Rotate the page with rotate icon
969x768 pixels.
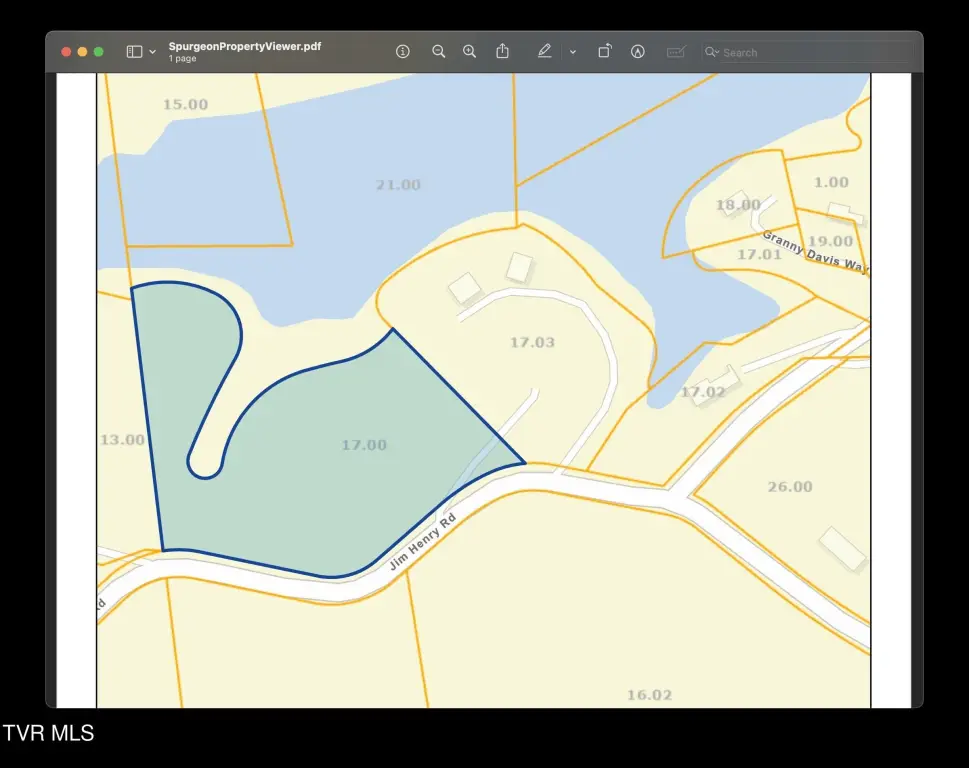click(x=605, y=52)
